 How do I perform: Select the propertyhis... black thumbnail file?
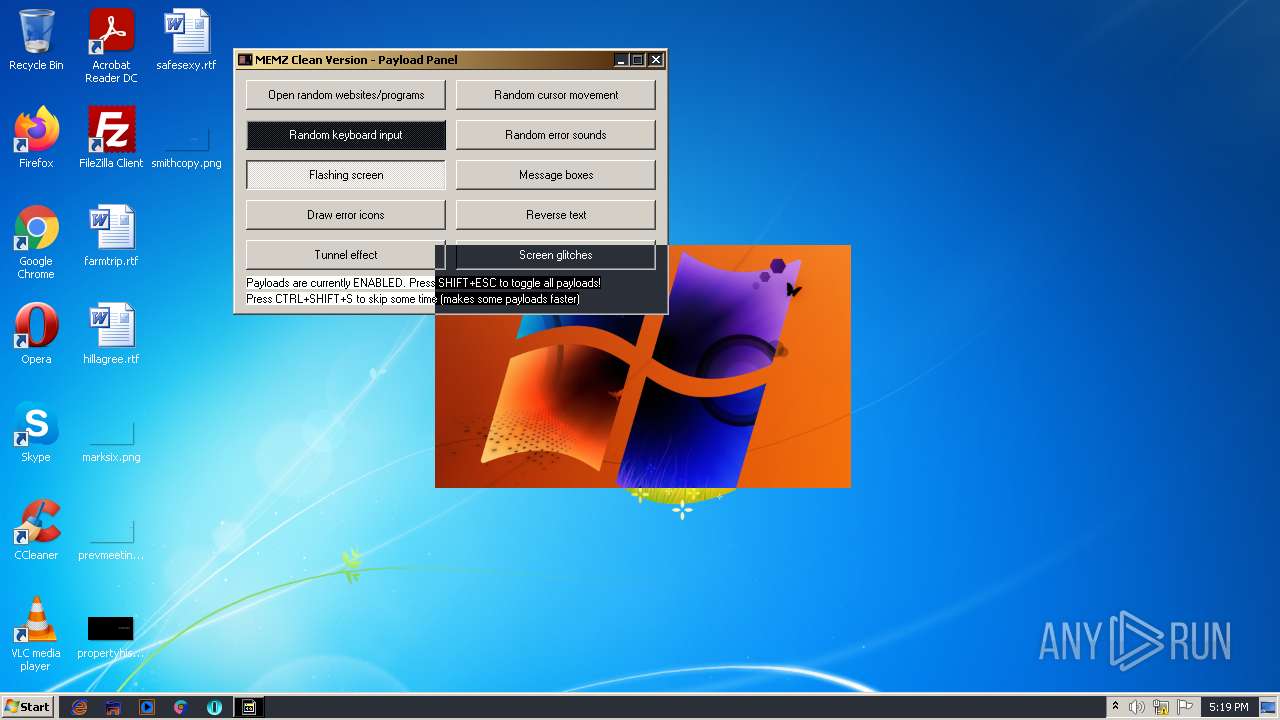(x=111, y=637)
